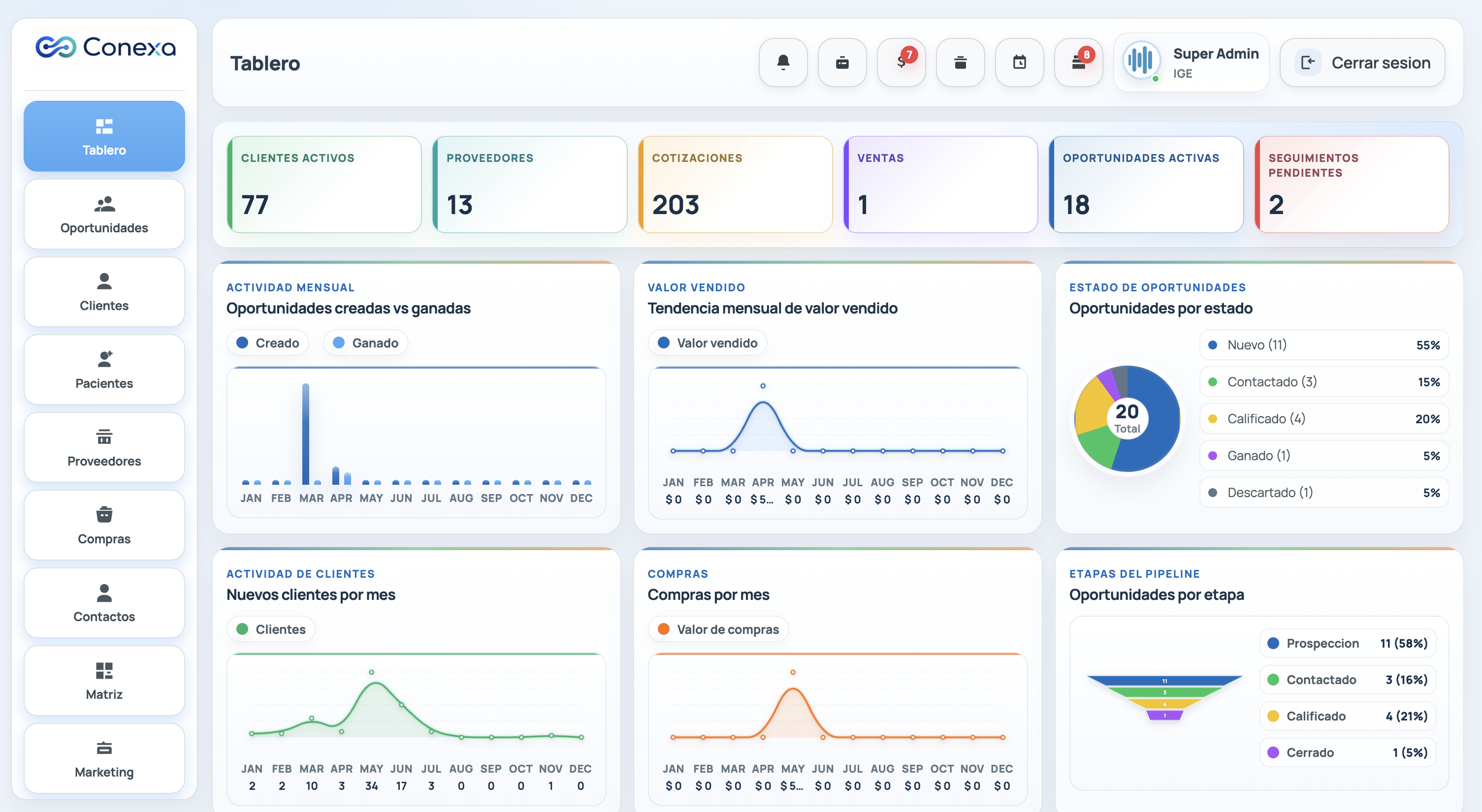Select the Ganado (1) 5% row
Image resolution: width=1482 pixels, height=812 pixels.
coord(1324,455)
